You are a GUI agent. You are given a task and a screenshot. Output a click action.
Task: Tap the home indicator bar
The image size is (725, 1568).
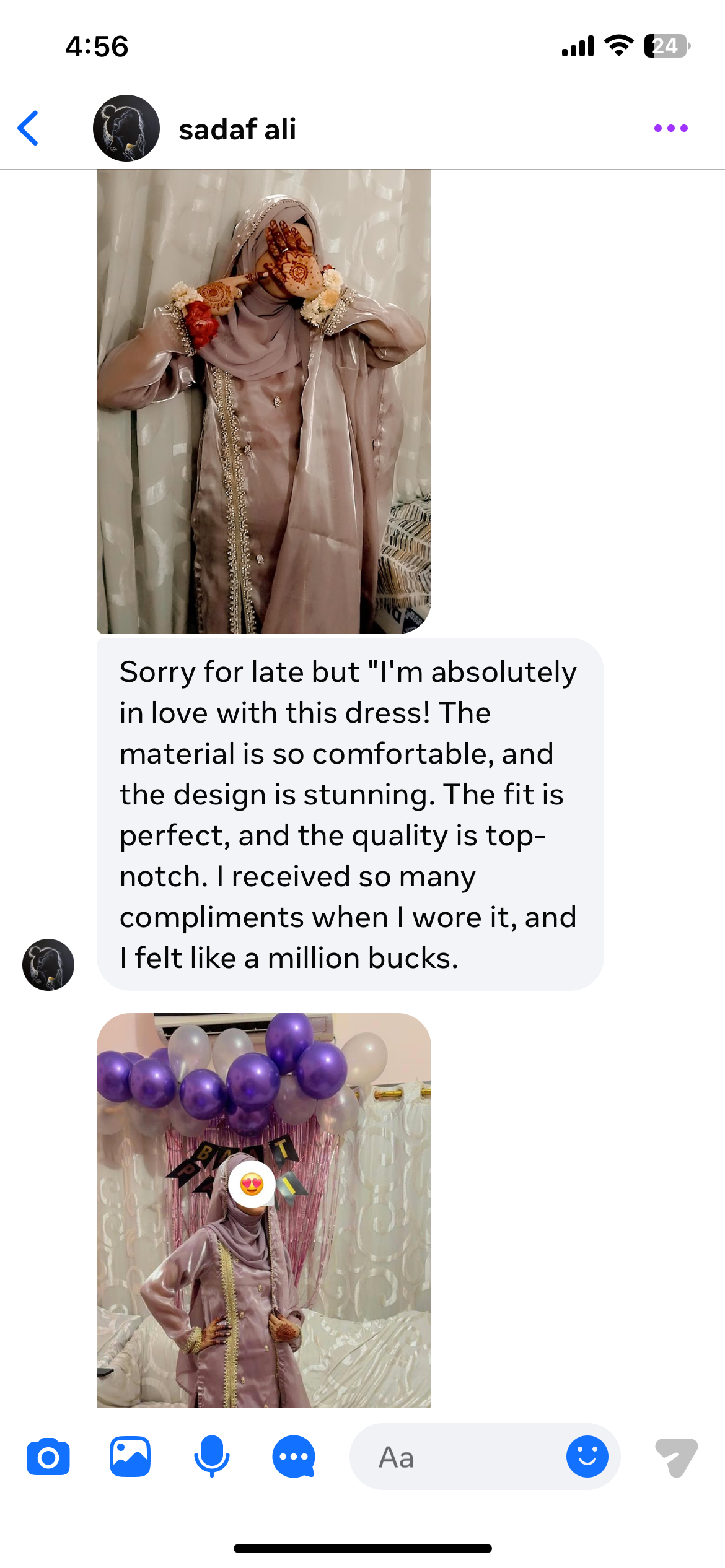[362, 1548]
